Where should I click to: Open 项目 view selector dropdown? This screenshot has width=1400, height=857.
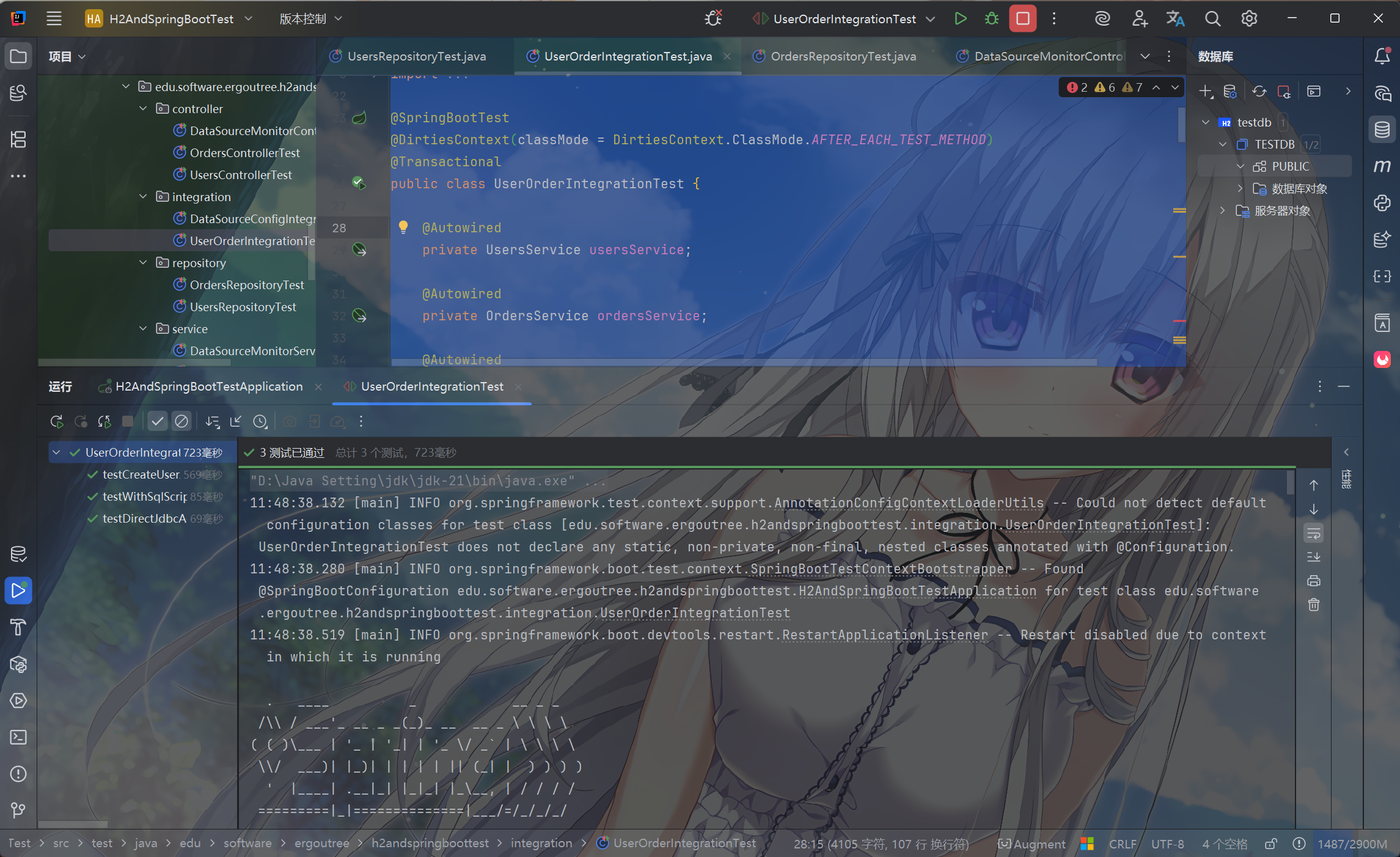point(67,56)
